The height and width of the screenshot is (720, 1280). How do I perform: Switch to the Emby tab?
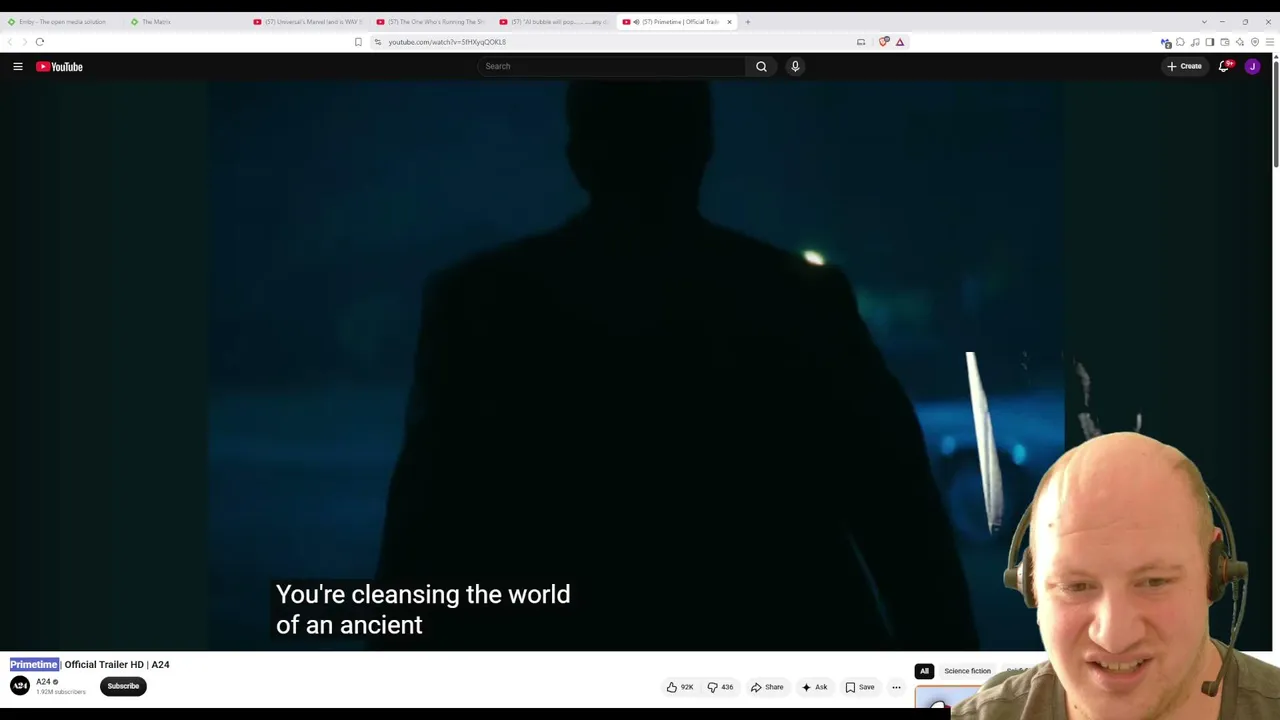[62, 22]
